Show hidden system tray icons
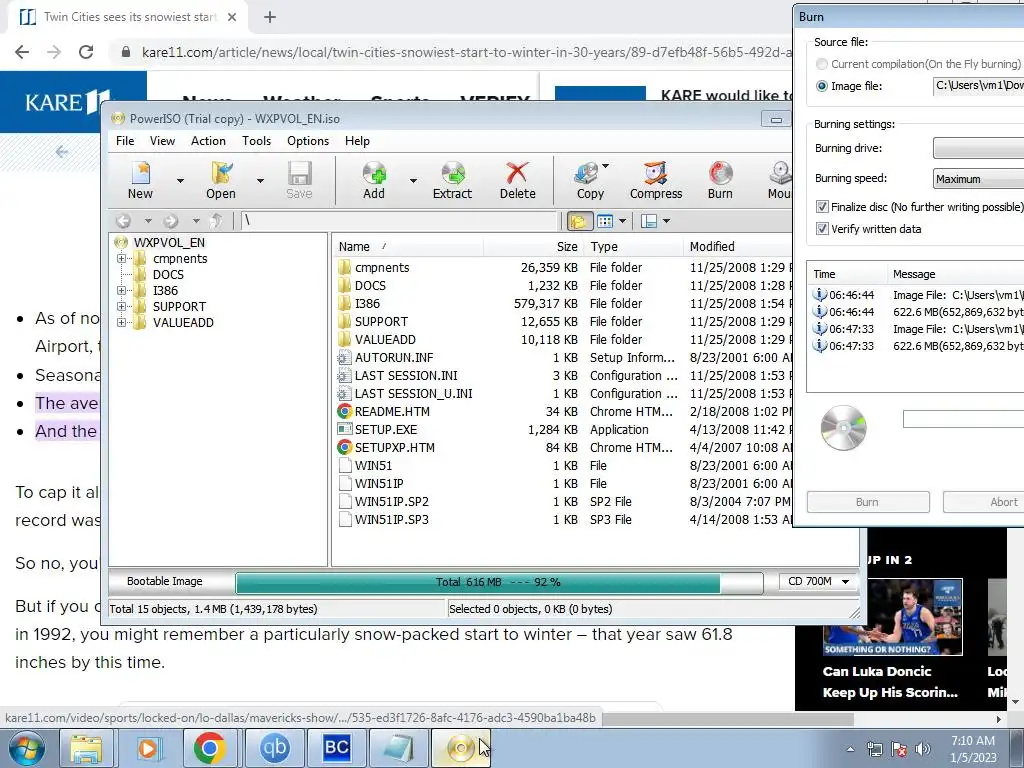Image resolution: width=1024 pixels, height=768 pixels. click(x=850, y=749)
